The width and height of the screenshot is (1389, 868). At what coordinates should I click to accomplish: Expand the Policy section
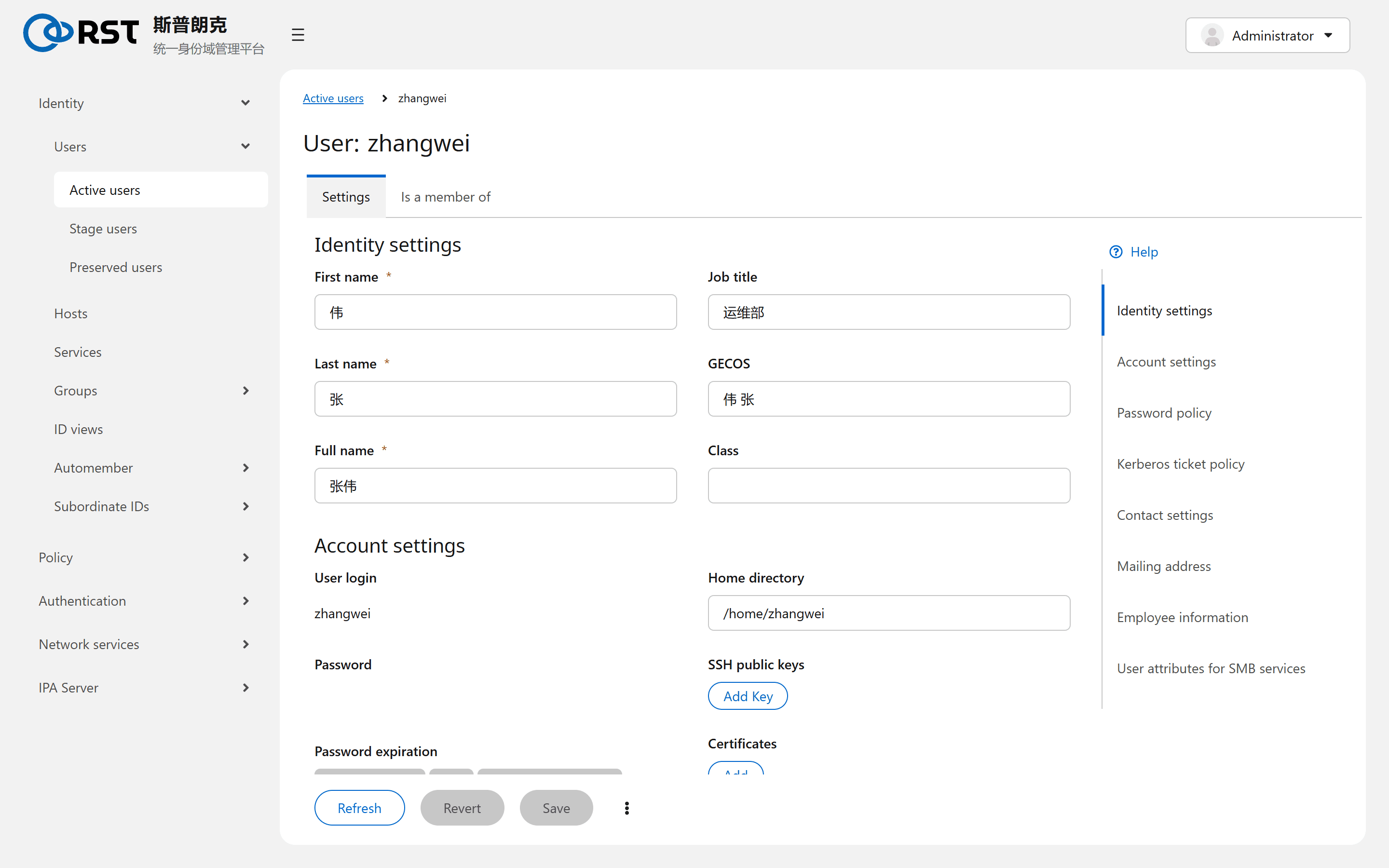pos(145,557)
